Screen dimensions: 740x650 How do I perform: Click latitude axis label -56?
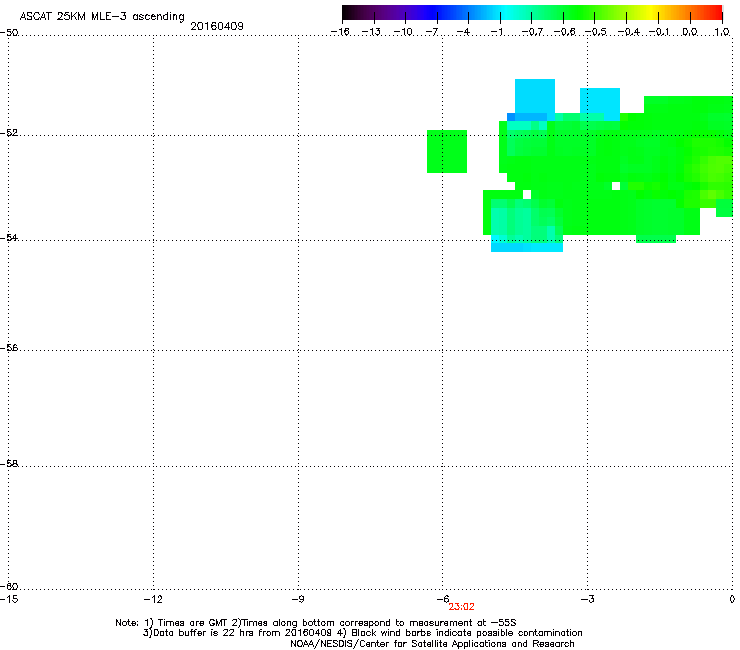click(x=9, y=347)
